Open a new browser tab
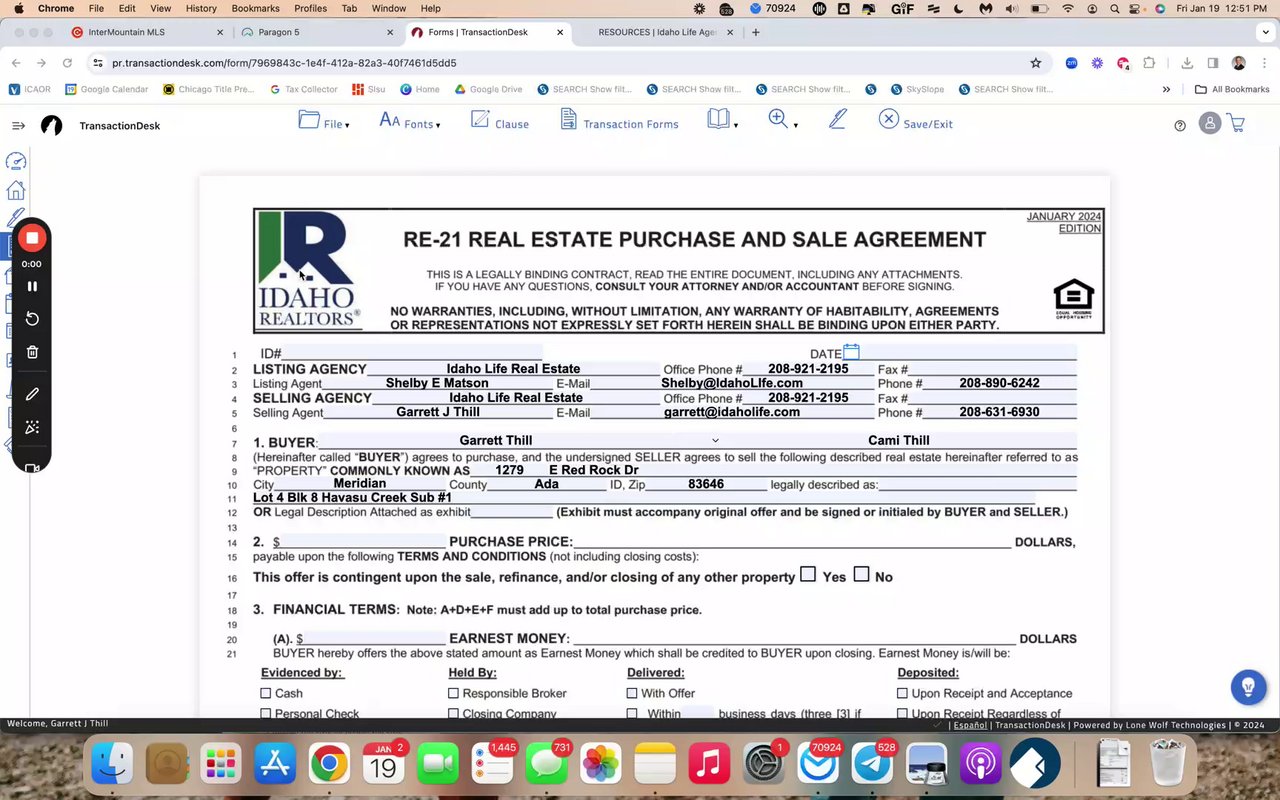 pyautogui.click(x=755, y=32)
